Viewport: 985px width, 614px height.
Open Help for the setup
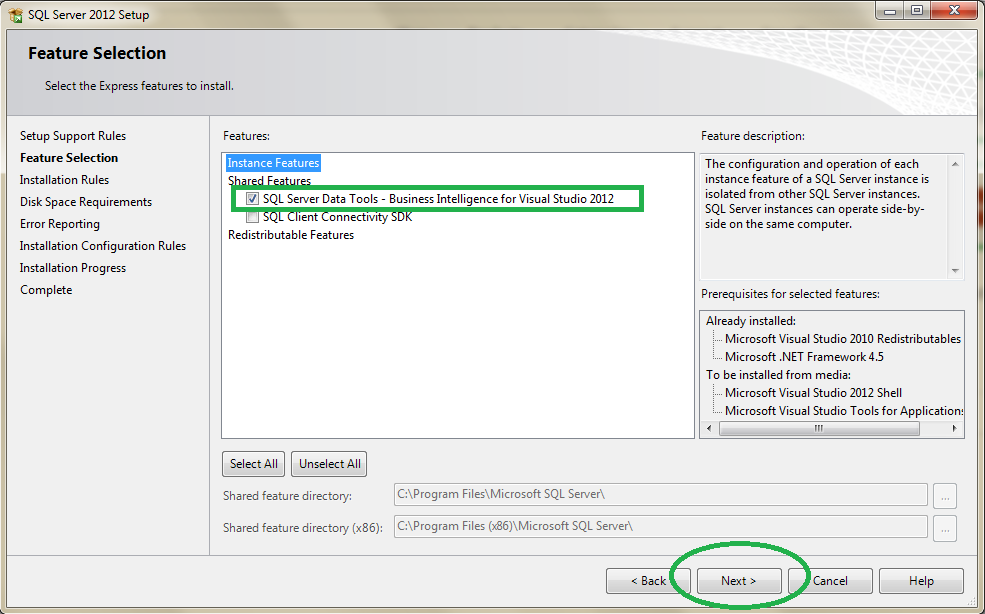(921, 581)
